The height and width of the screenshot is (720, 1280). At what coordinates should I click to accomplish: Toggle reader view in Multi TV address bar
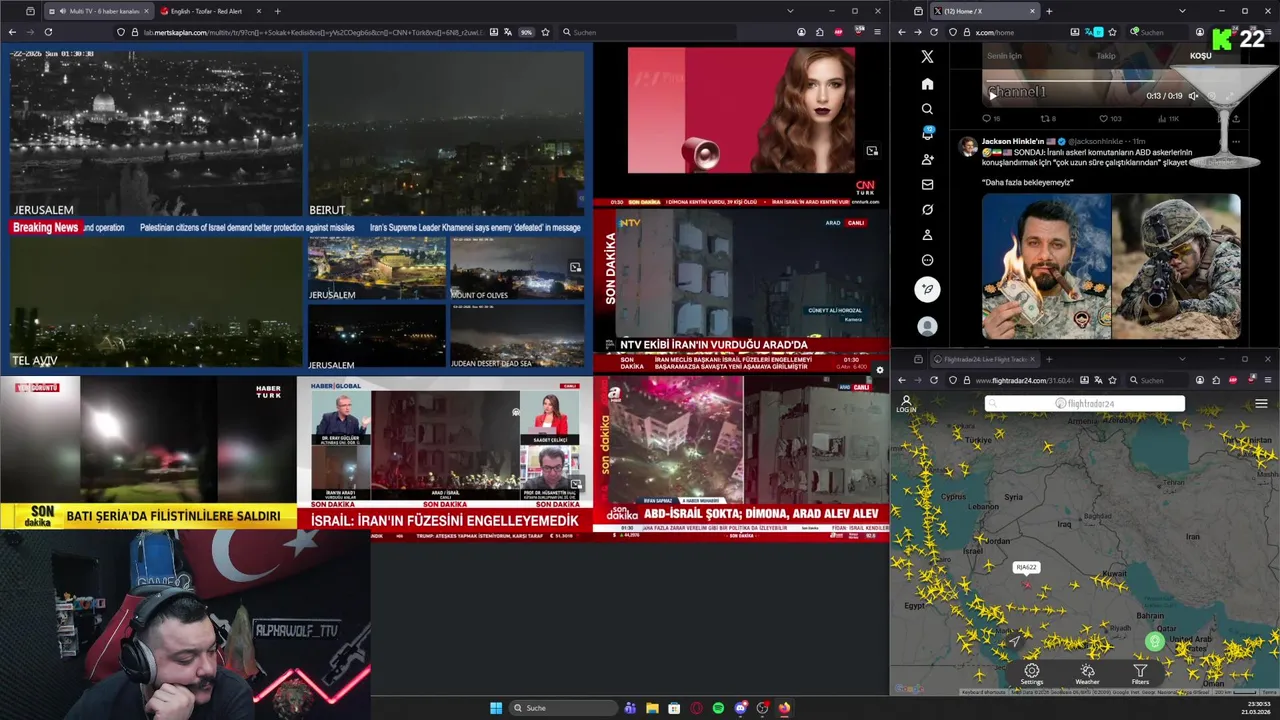(x=494, y=32)
